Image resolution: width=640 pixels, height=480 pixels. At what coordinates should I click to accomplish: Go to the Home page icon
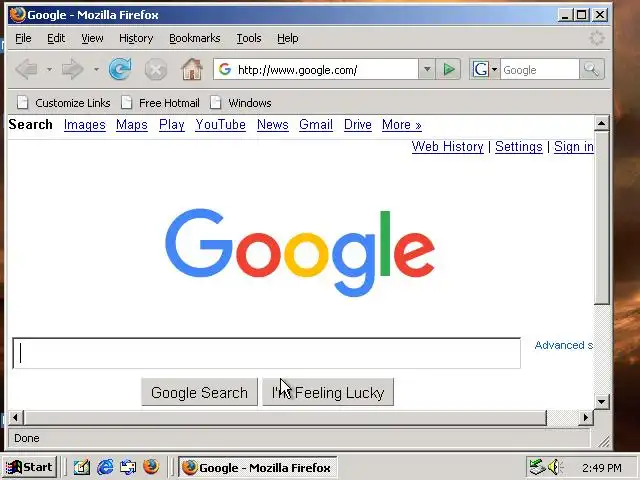[x=192, y=69]
